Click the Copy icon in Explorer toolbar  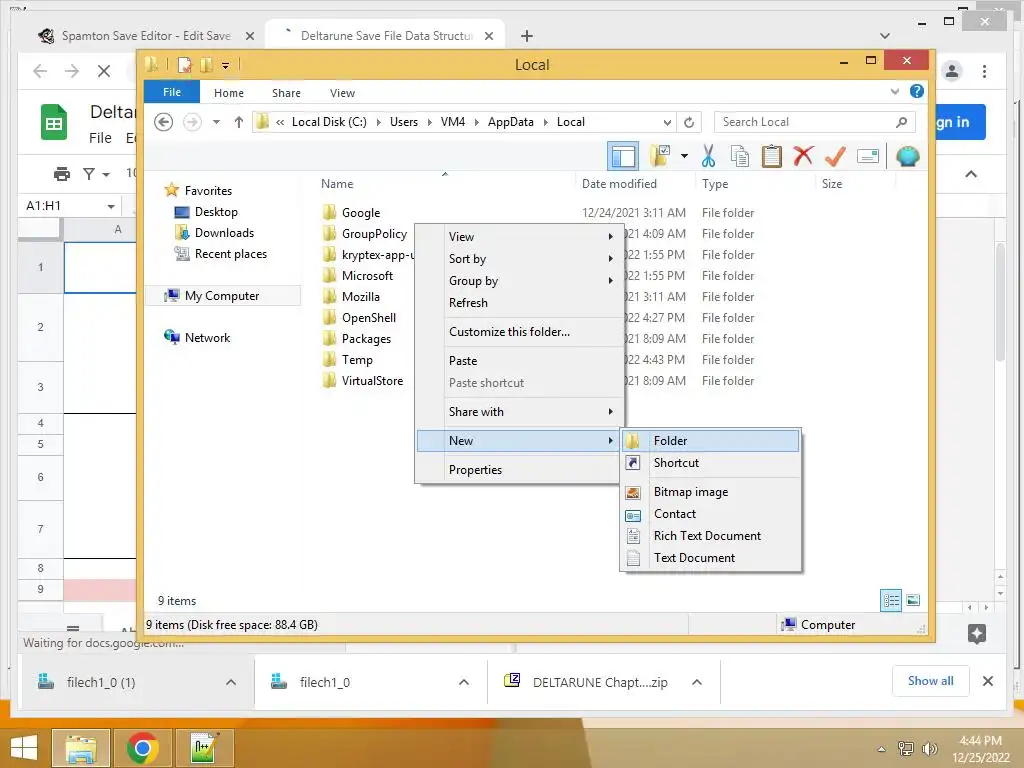739,157
